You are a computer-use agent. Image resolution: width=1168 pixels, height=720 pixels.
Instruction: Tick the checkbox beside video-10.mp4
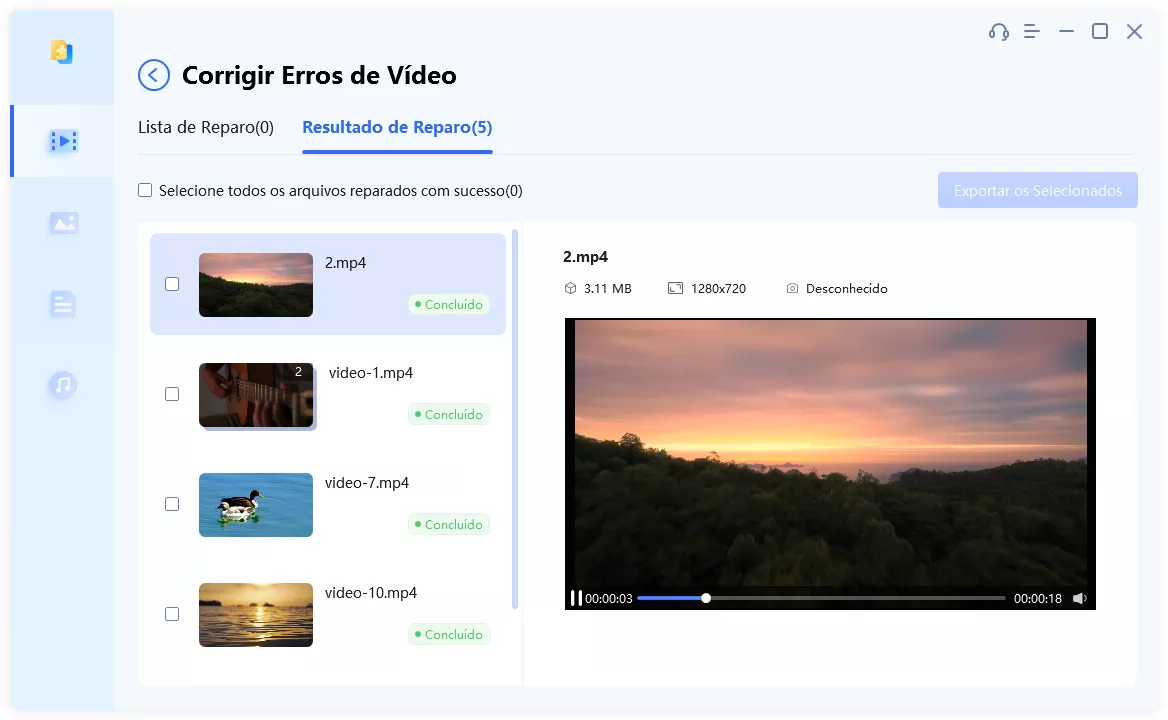coord(172,613)
